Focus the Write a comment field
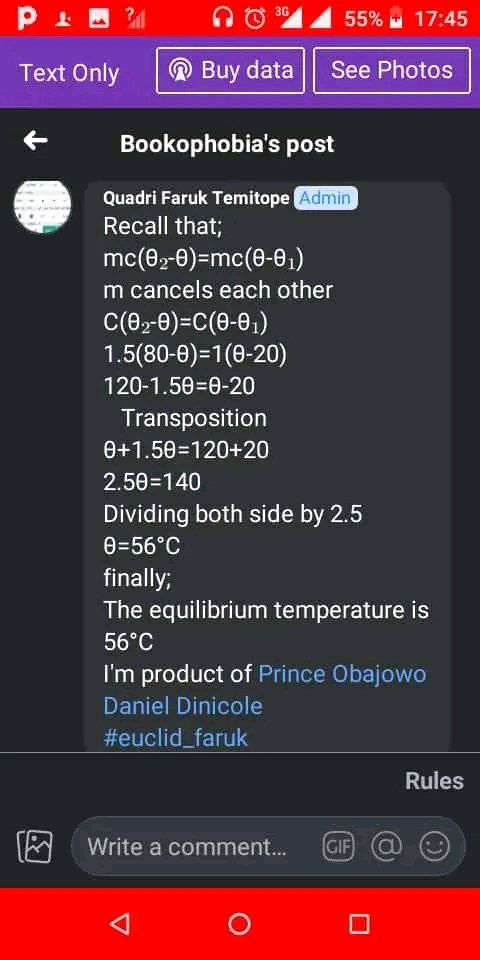 click(x=268, y=847)
